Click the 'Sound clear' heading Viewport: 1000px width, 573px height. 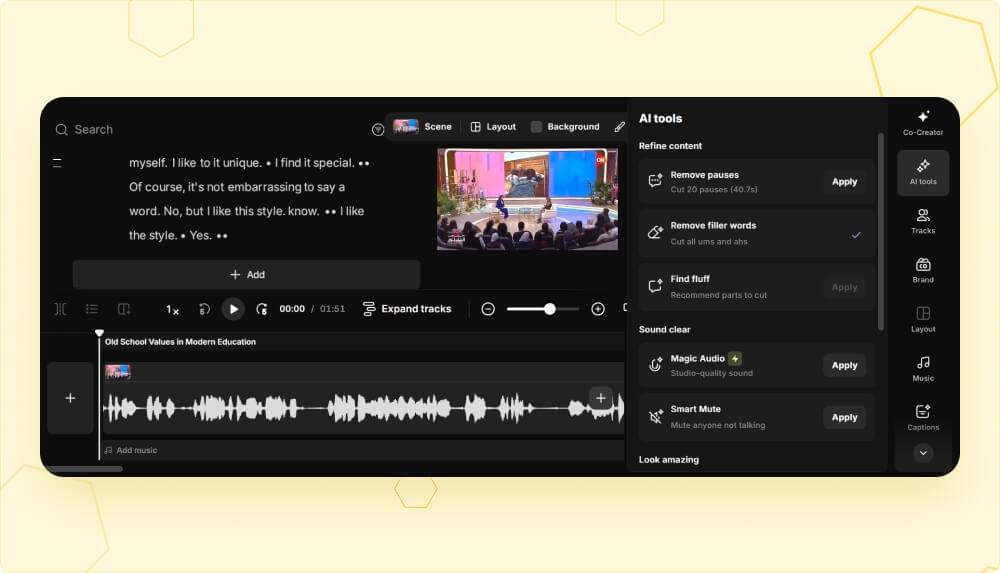[665, 329]
